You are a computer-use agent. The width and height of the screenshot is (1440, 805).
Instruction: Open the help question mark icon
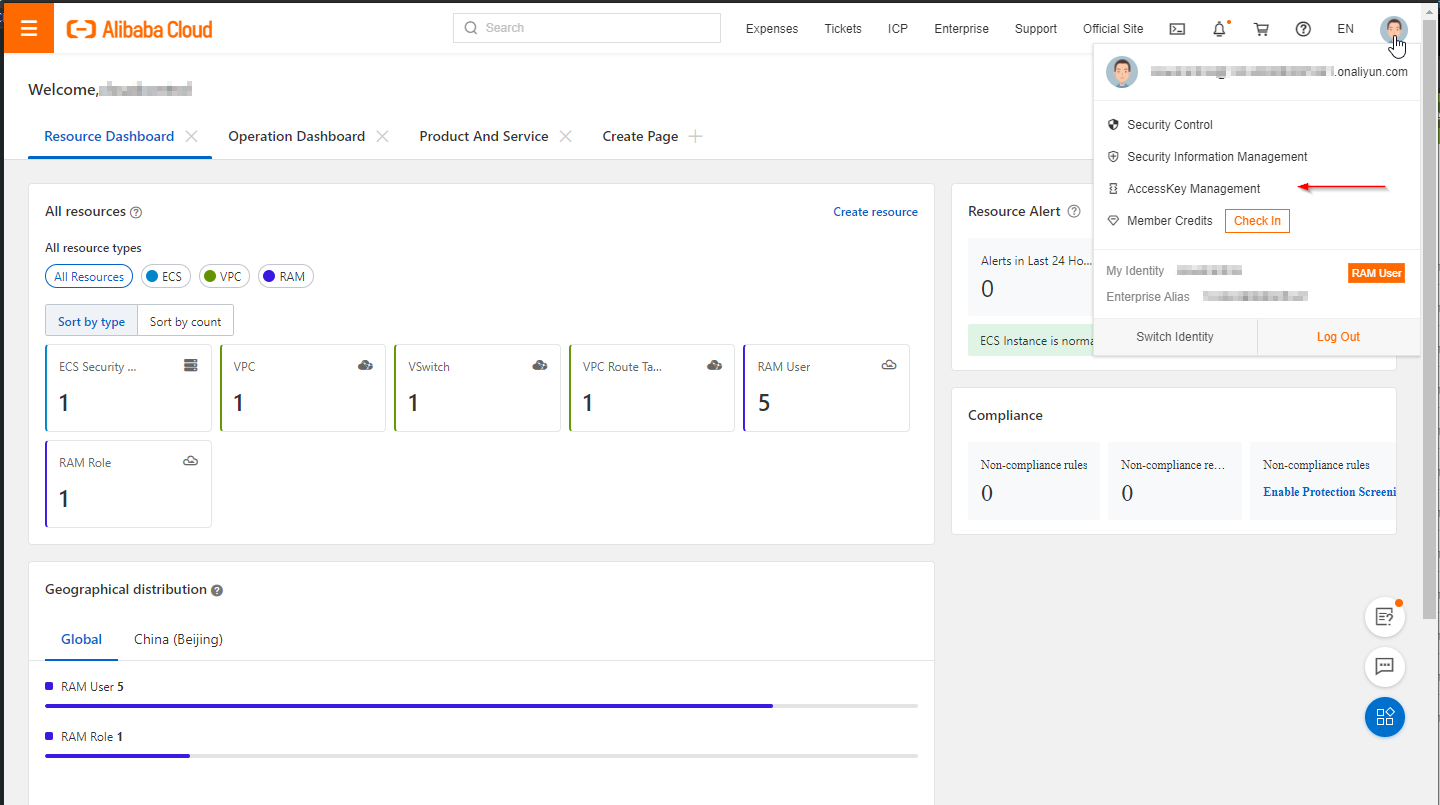(x=1303, y=29)
